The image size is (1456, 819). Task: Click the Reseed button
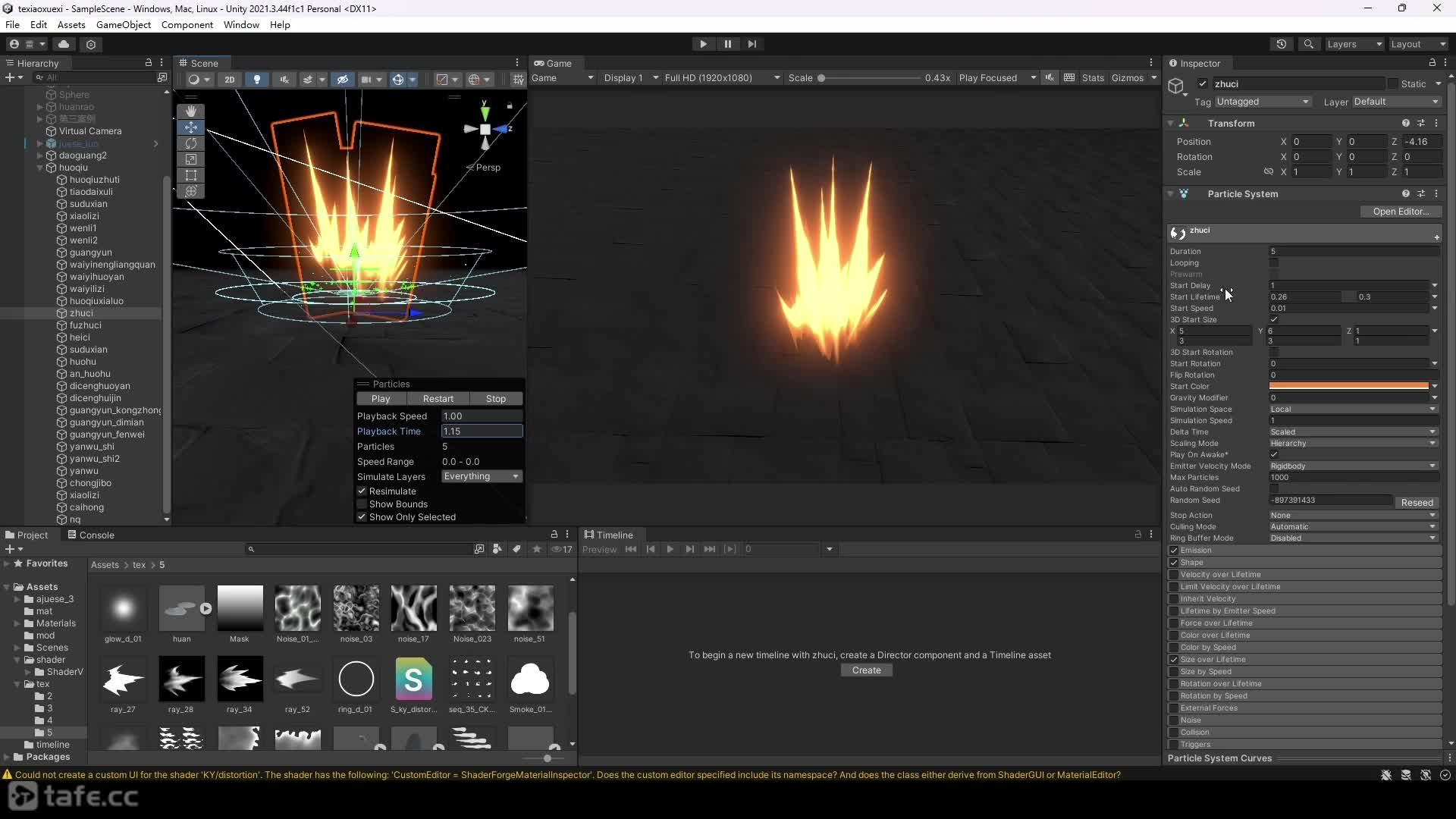[x=1417, y=503]
